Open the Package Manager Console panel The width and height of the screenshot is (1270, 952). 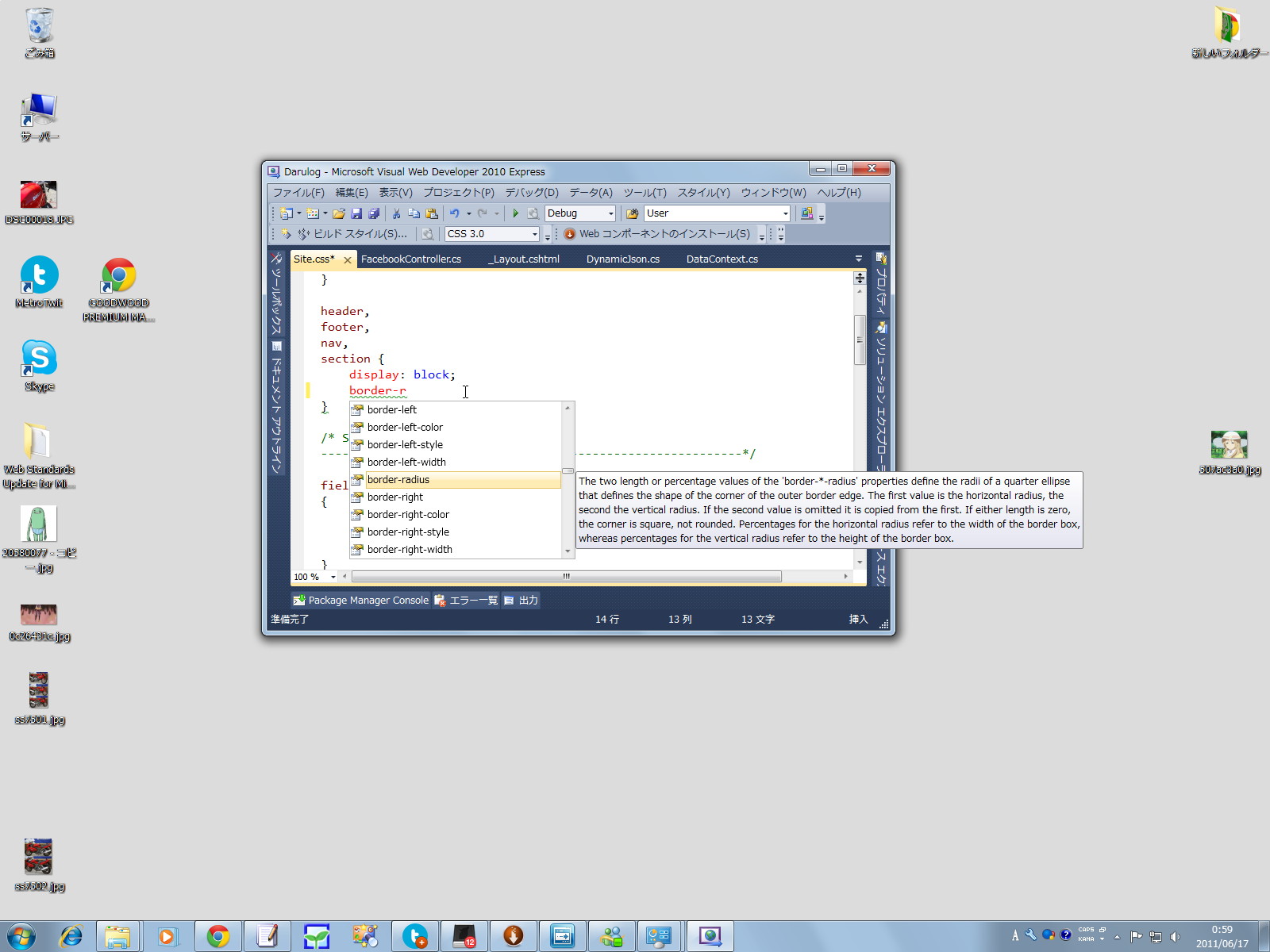[361, 601]
